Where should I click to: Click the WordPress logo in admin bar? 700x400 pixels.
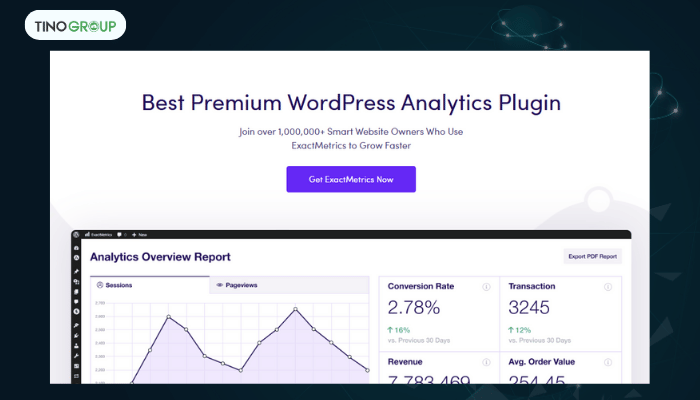[76, 234]
